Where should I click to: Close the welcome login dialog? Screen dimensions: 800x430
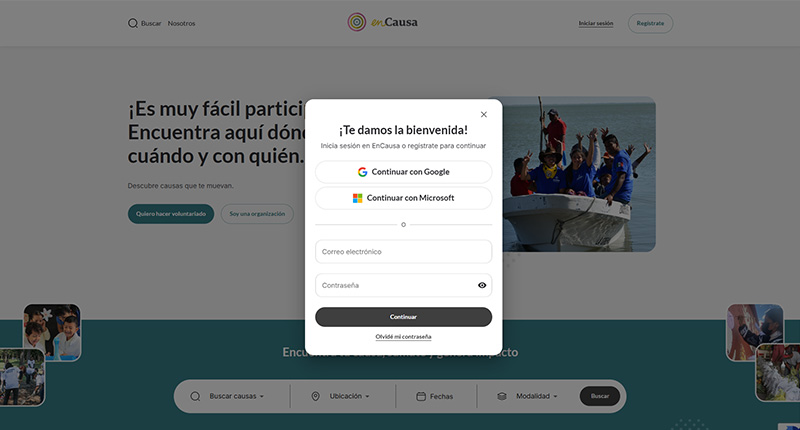coord(484,115)
